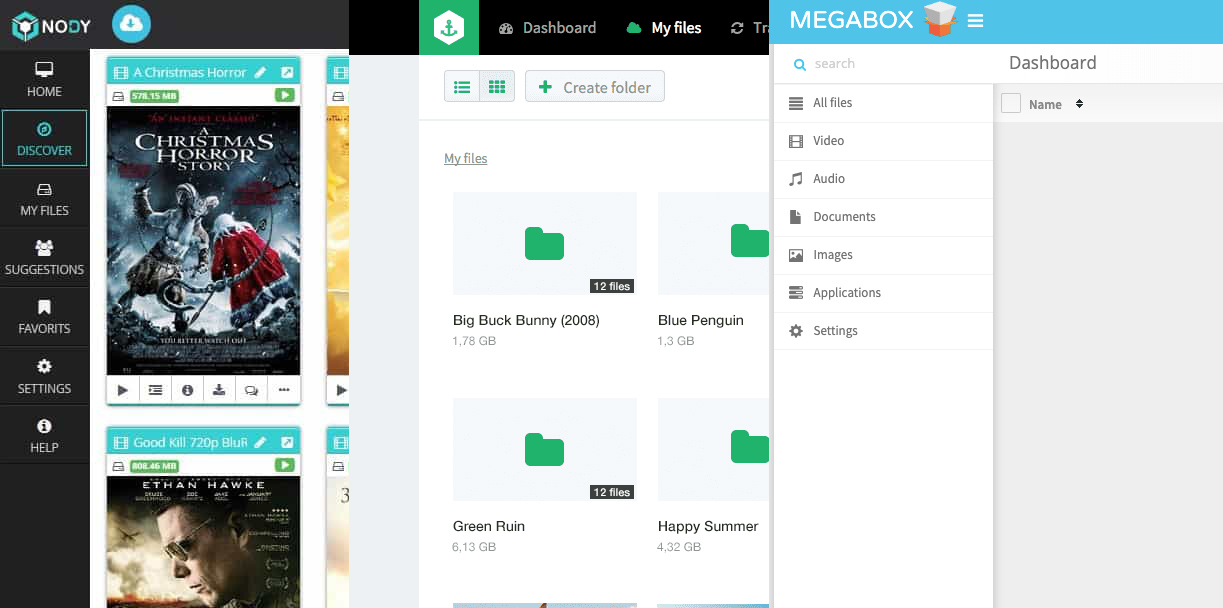1223x608 pixels.
Task: Open the more options menu on A Christmas Horror card
Action: pyautogui.click(x=284, y=390)
